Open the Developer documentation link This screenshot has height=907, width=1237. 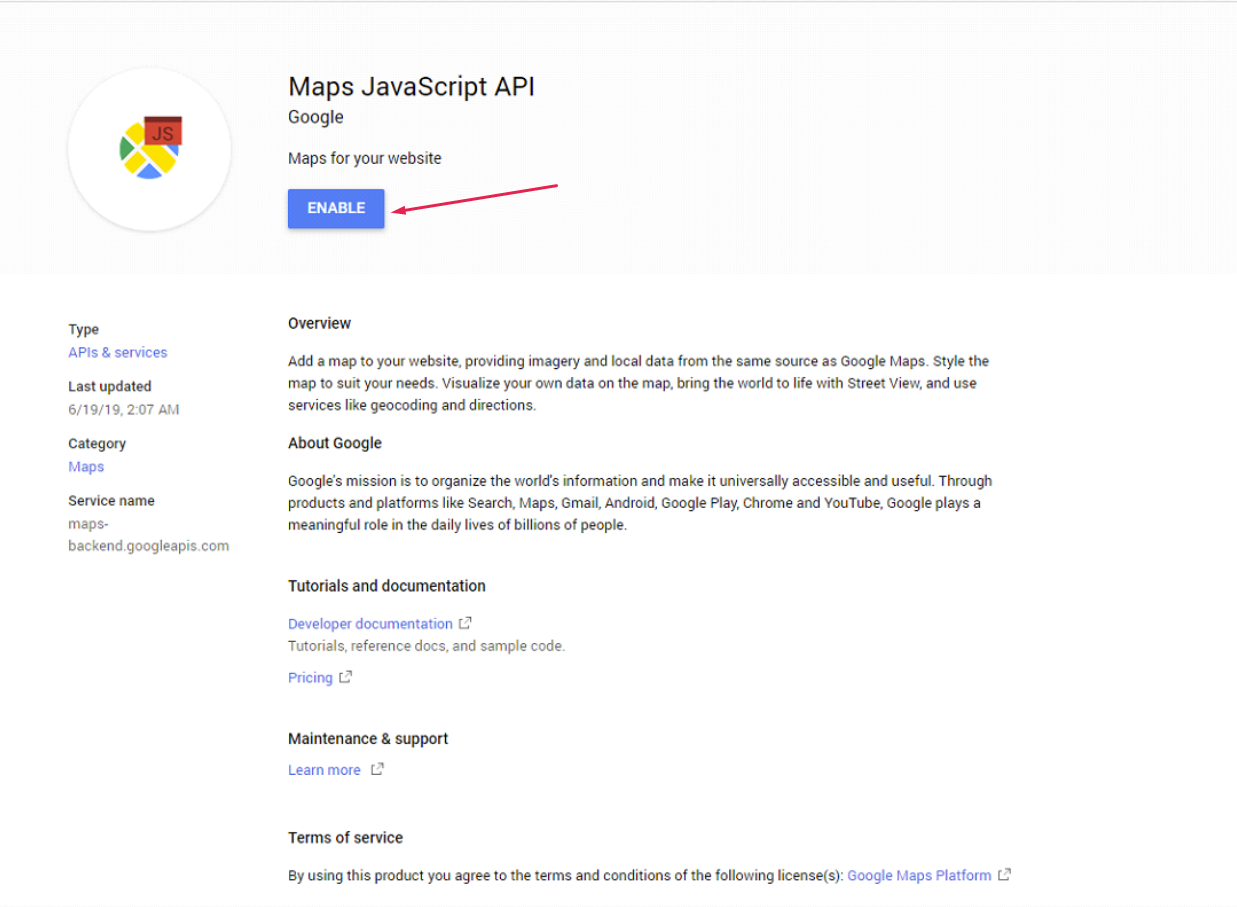(x=370, y=624)
